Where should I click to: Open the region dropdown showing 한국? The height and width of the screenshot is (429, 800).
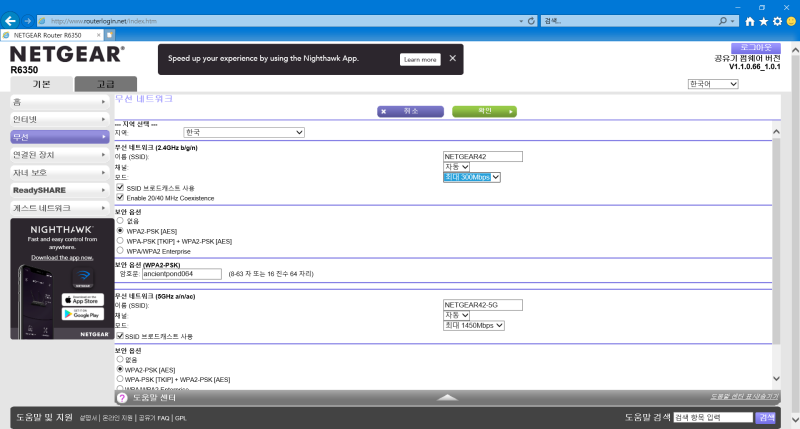click(x=244, y=132)
